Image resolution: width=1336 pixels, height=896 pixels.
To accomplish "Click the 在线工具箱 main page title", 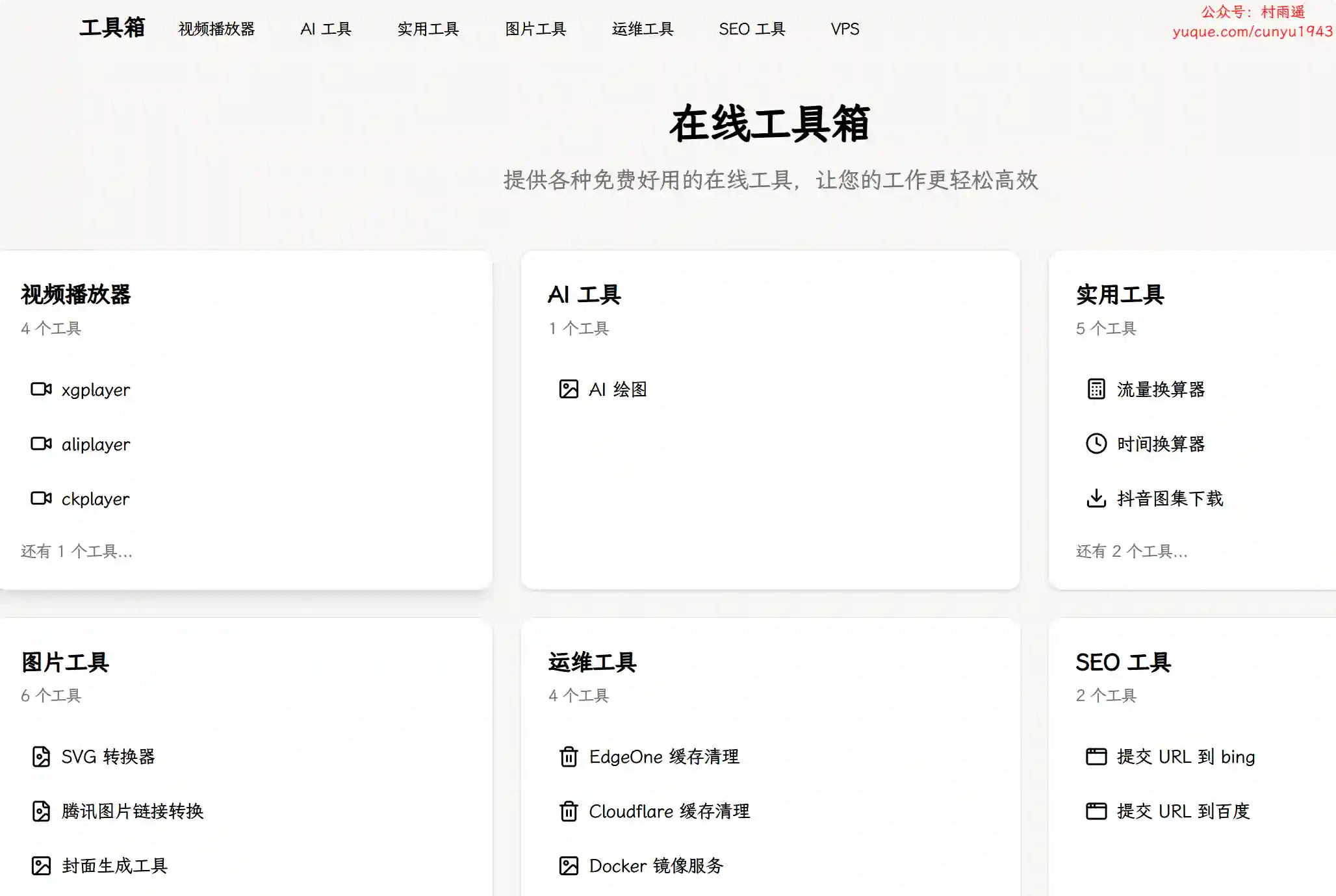I will [770, 123].
